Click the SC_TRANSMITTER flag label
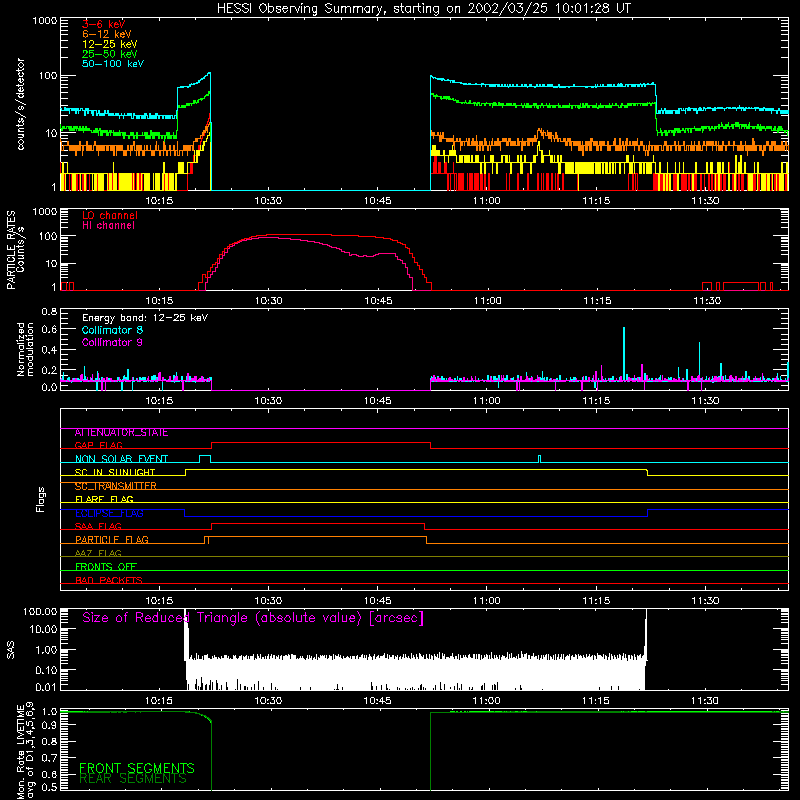 pyautogui.click(x=115, y=486)
